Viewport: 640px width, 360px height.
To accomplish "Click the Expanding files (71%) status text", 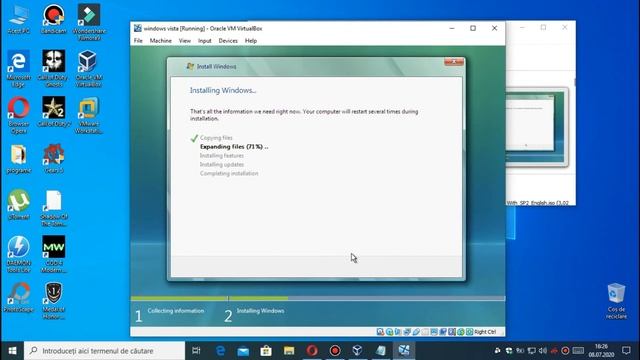I will click(234, 147).
